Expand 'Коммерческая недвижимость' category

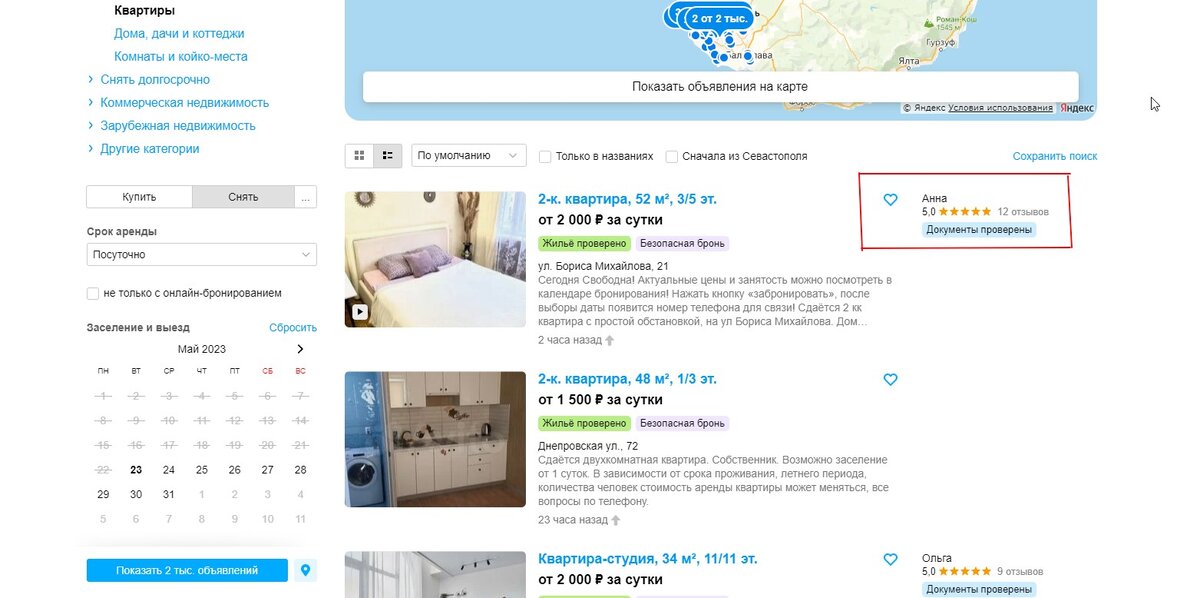(184, 102)
